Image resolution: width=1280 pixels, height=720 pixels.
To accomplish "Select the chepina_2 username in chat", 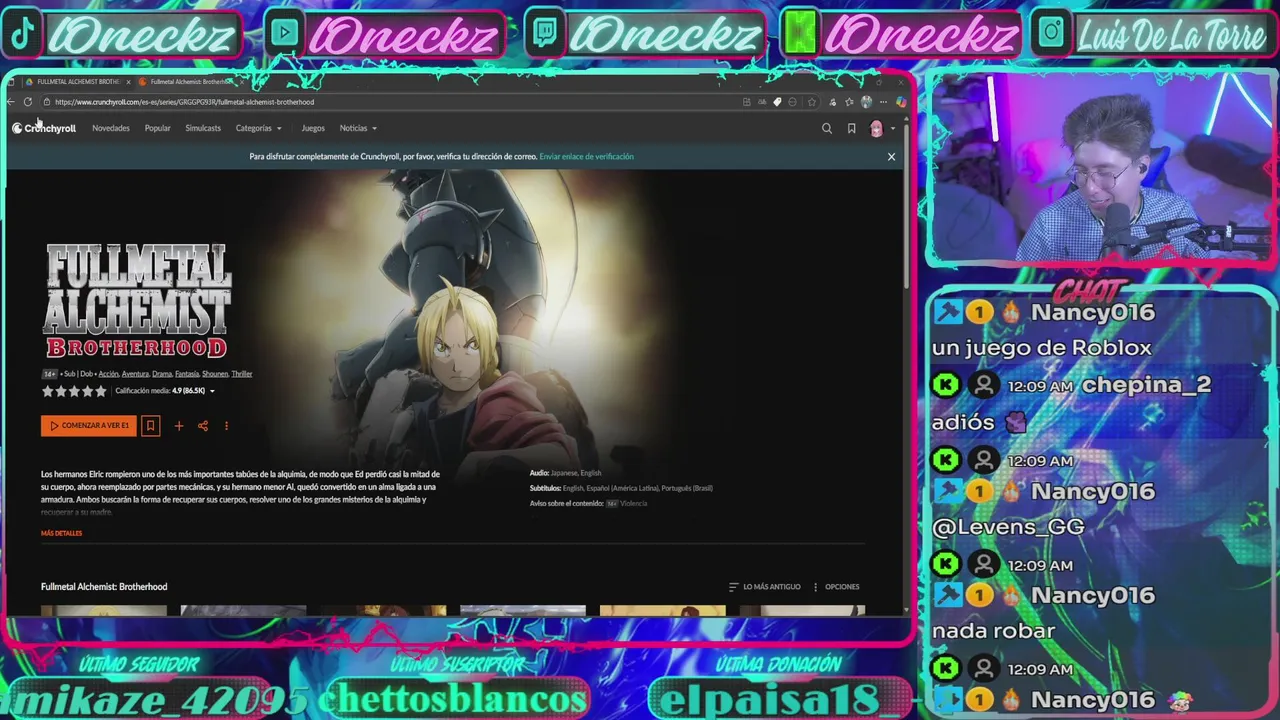I will 1146,385.
